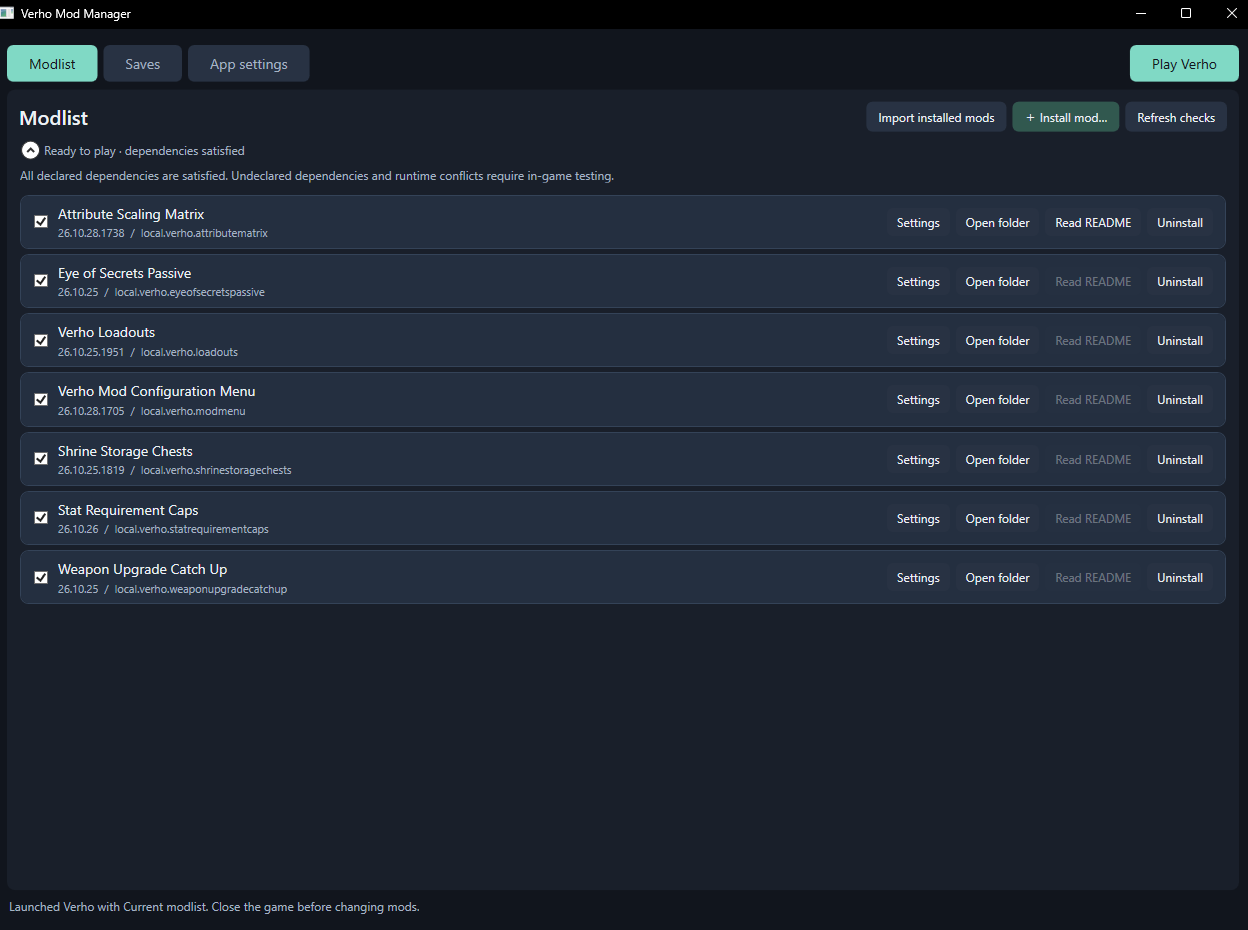Disable the Attribute Scaling Matrix mod checkbox

pos(41,222)
